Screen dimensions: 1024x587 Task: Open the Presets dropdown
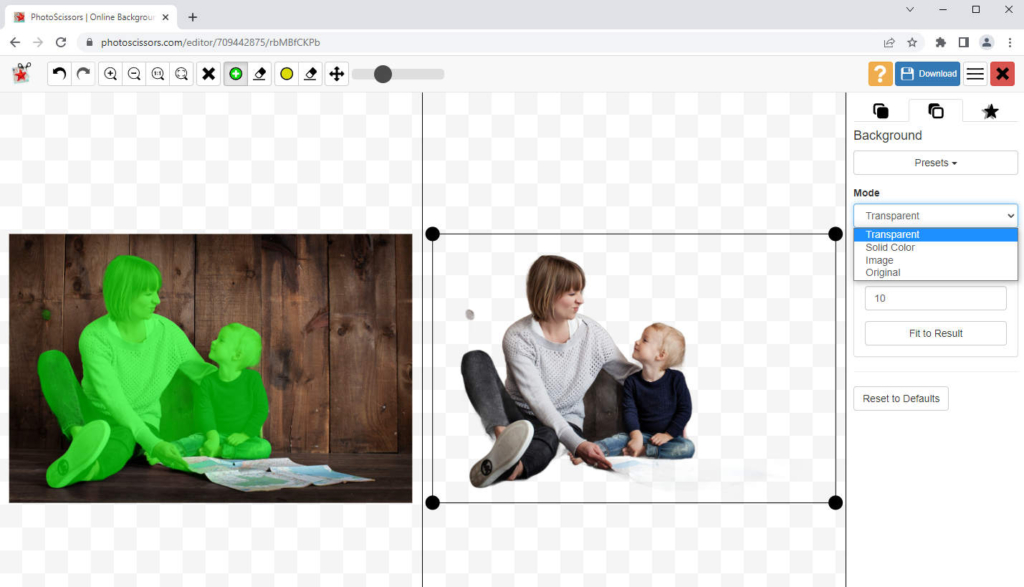click(x=934, y=162)
